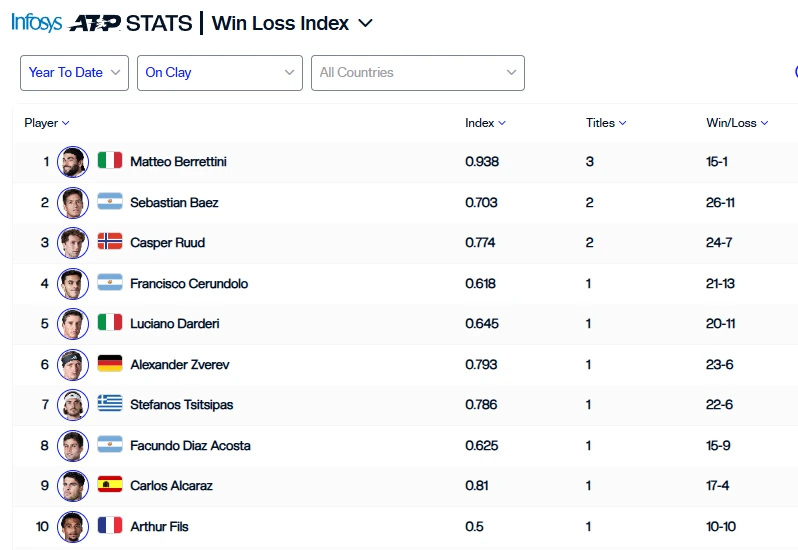Click Arthur Fils's French flag icon
798x550 pixels.
pos(110,525)
